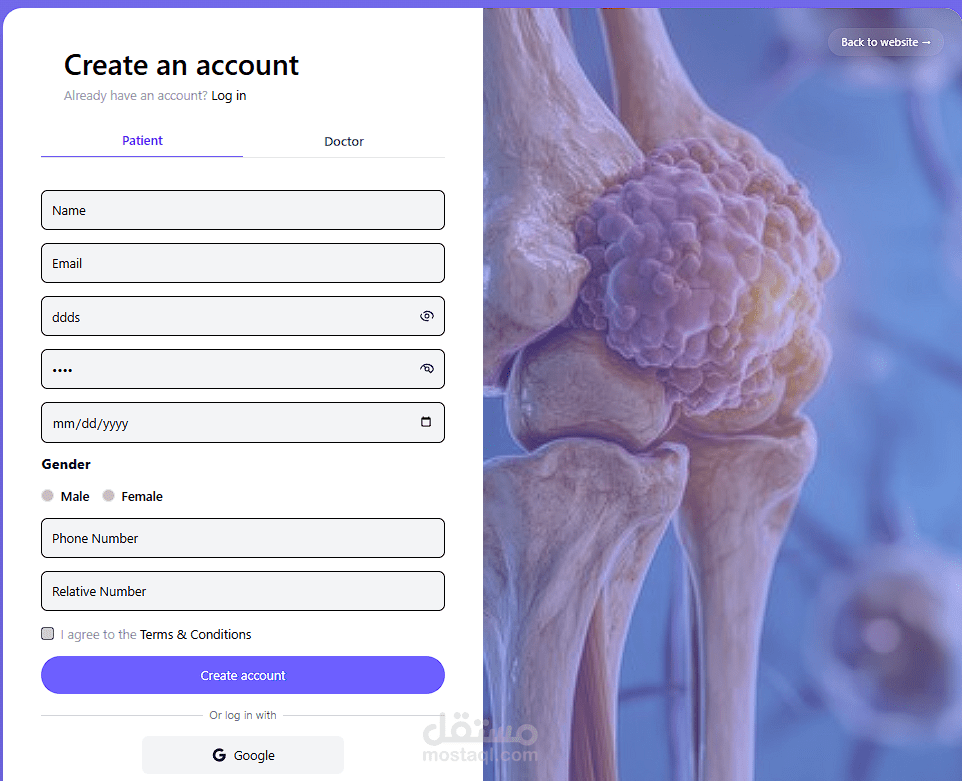The width and height of the screenshot is (962, 781).
Task: Select the Female radio button
Action: [109, 496]
